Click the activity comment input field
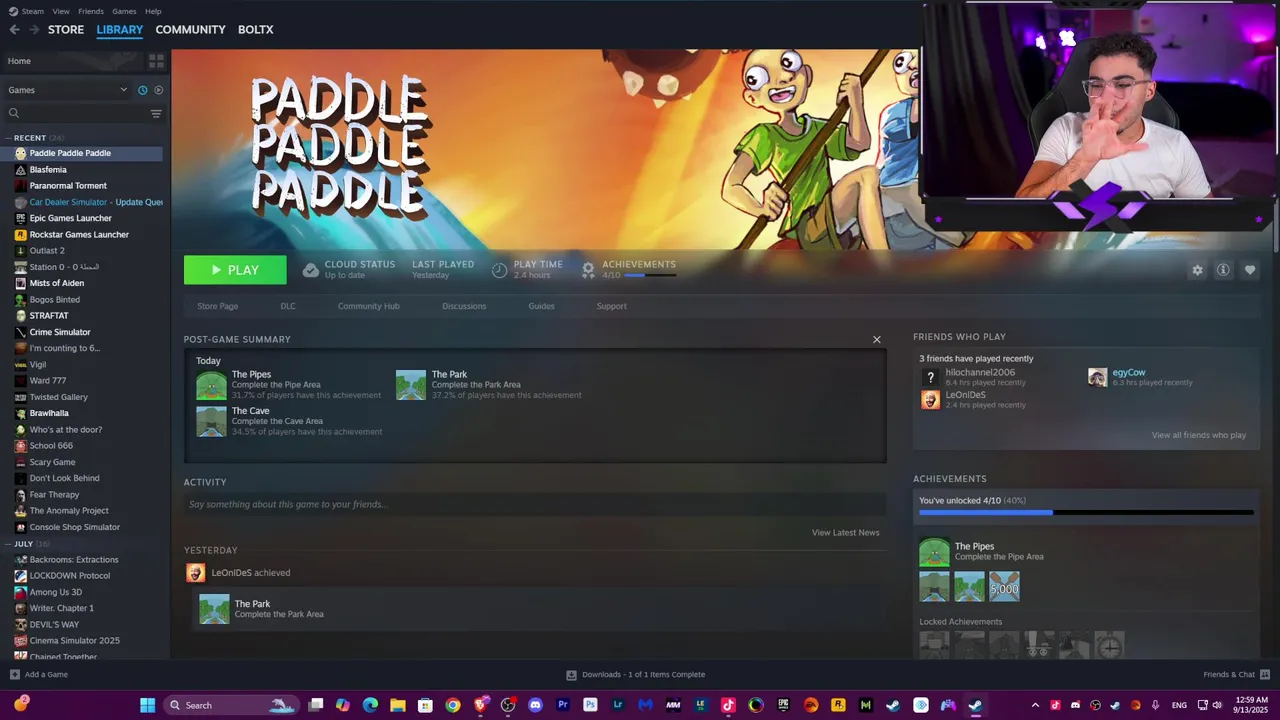 pos(535,505)
